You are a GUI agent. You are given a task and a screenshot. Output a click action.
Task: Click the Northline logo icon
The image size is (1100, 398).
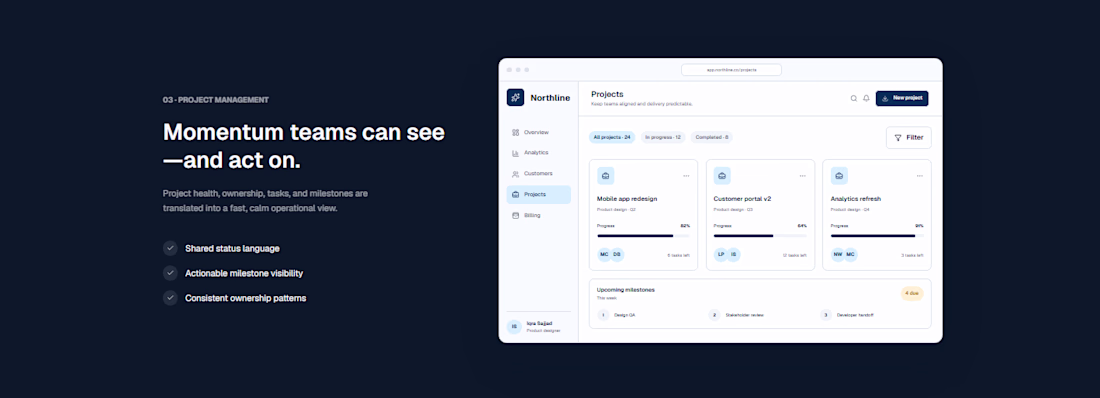[x=516, y=98]
